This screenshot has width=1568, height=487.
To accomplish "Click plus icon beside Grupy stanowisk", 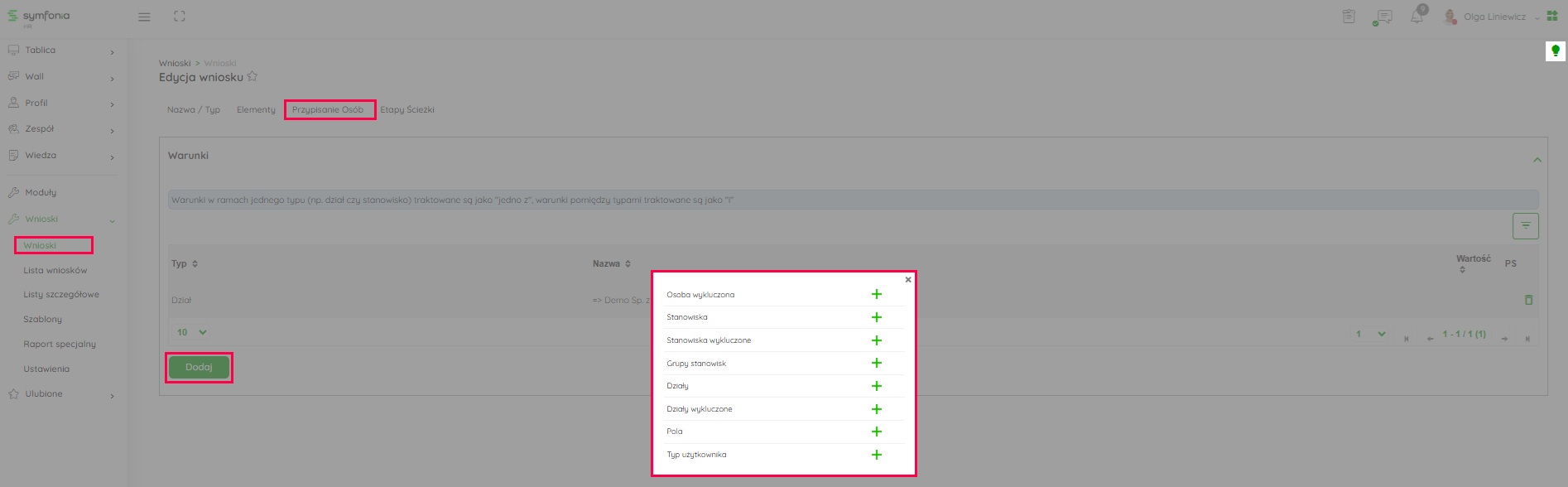I will point(876,363).
